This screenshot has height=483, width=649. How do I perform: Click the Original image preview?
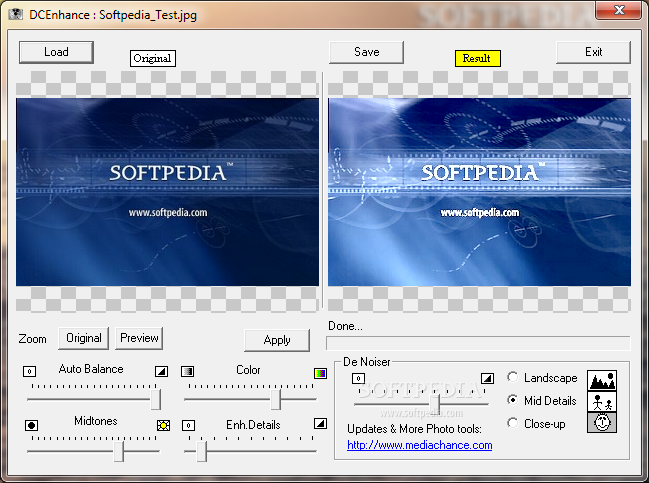coord(167,192)
